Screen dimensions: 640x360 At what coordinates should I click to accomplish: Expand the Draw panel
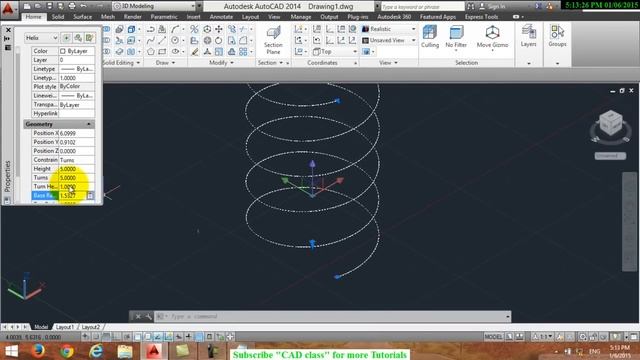point(165,63)
